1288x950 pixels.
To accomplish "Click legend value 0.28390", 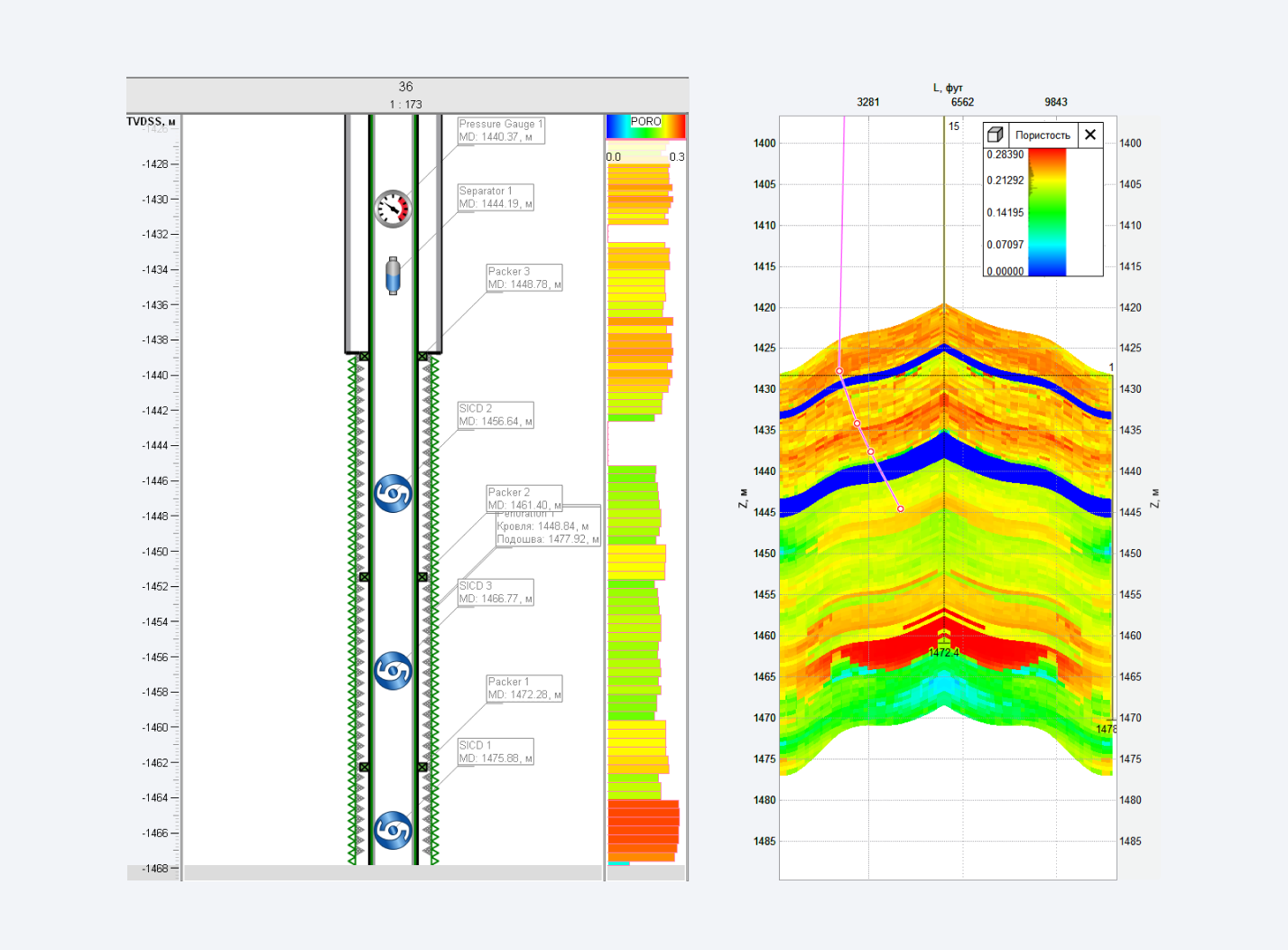I will pos(1005,154).
